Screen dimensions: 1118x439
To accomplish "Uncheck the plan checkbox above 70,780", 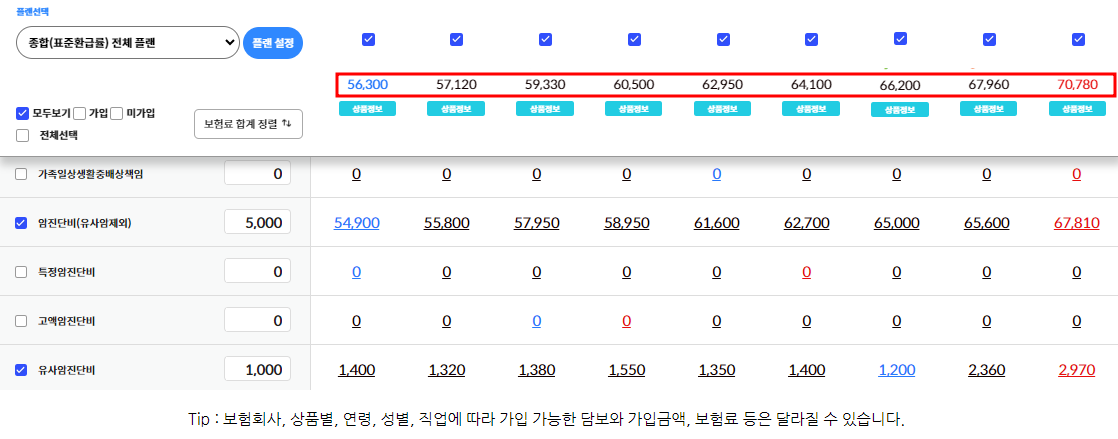I will click(1078, 39).
